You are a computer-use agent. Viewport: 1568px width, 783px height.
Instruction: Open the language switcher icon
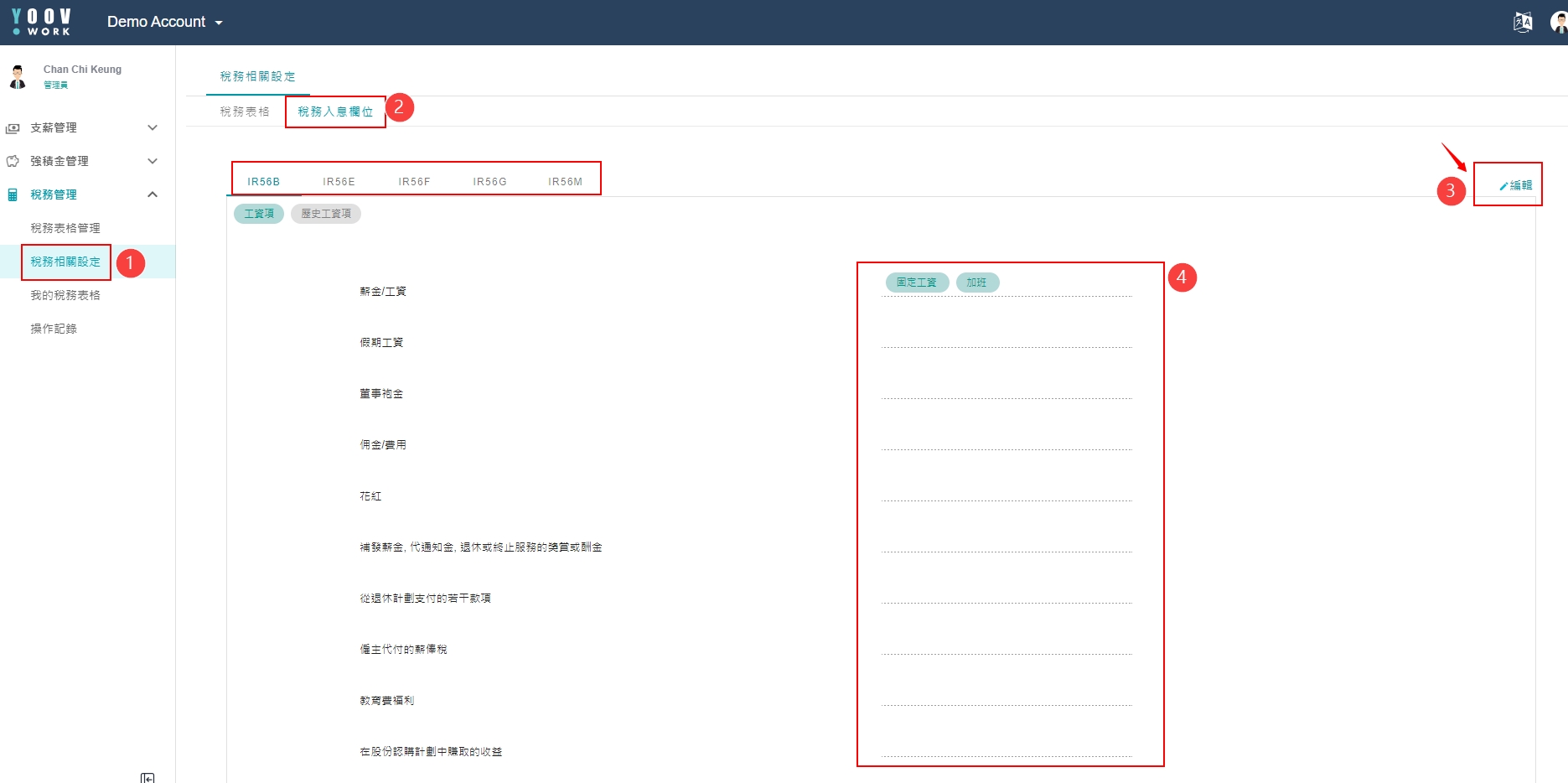click(x=1522, y=23)
